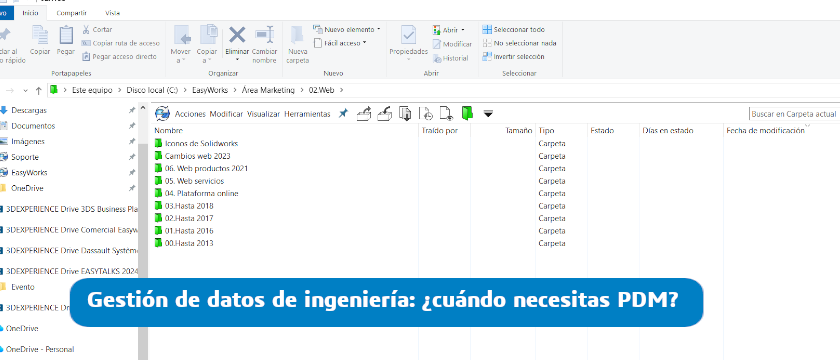Go to Disco local (C:) in the address bar
The width and height of the screenshot is (840, 360).
152,91
